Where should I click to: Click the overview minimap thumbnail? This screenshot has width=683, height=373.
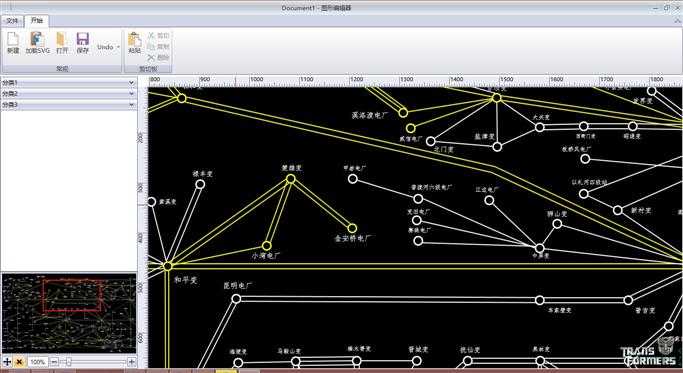69,313
